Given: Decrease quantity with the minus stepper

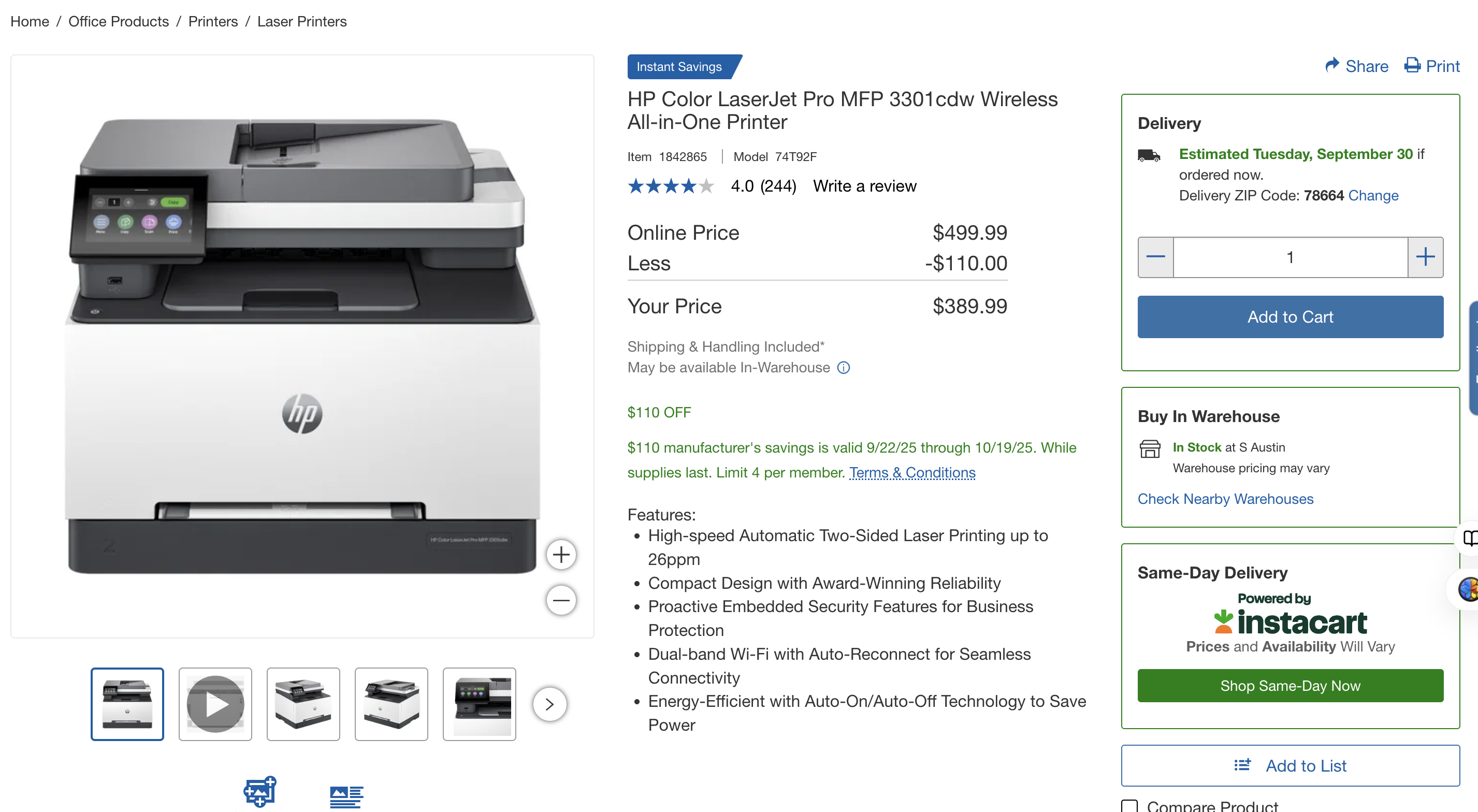Looking at the screenshot, I should (1155, 257).
